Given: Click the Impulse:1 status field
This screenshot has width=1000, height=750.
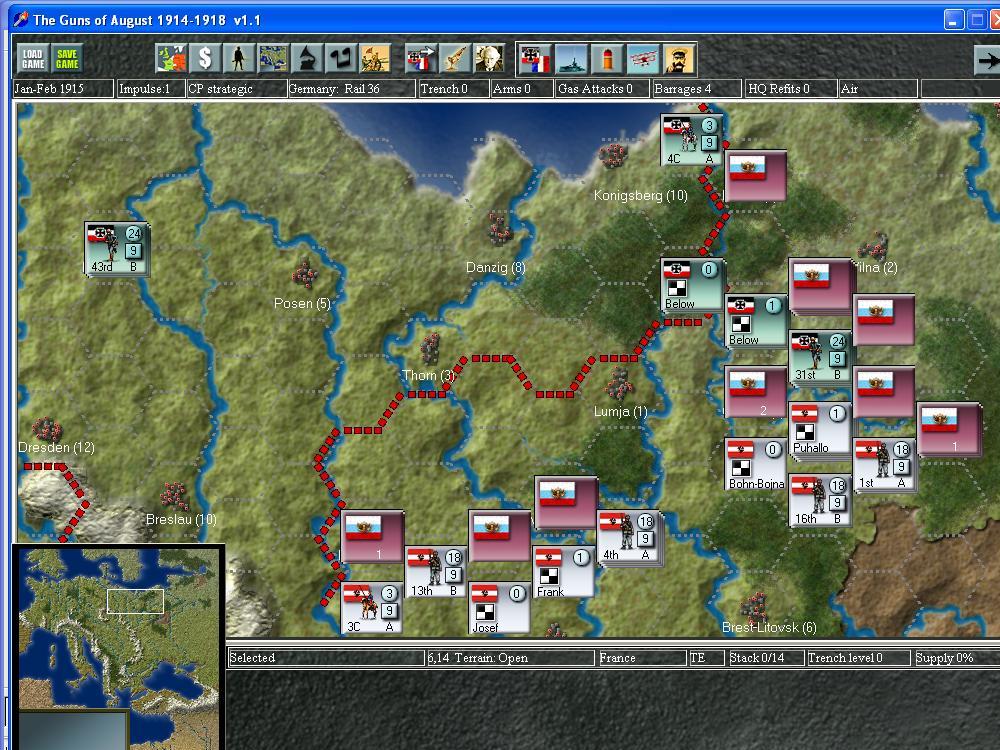Looking at the screenshot, I should pyautogui.click(x=151, y=89).
